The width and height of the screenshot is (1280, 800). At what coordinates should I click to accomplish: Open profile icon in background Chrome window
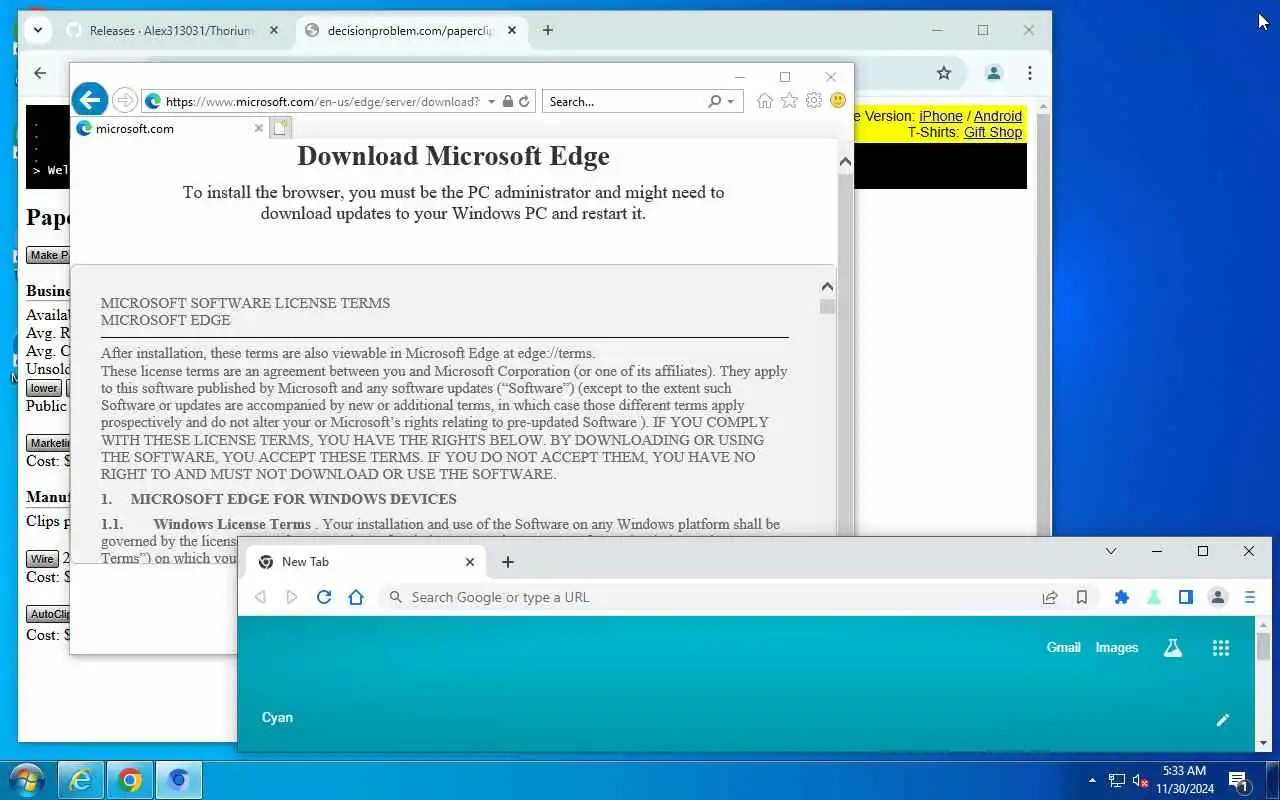994,73
